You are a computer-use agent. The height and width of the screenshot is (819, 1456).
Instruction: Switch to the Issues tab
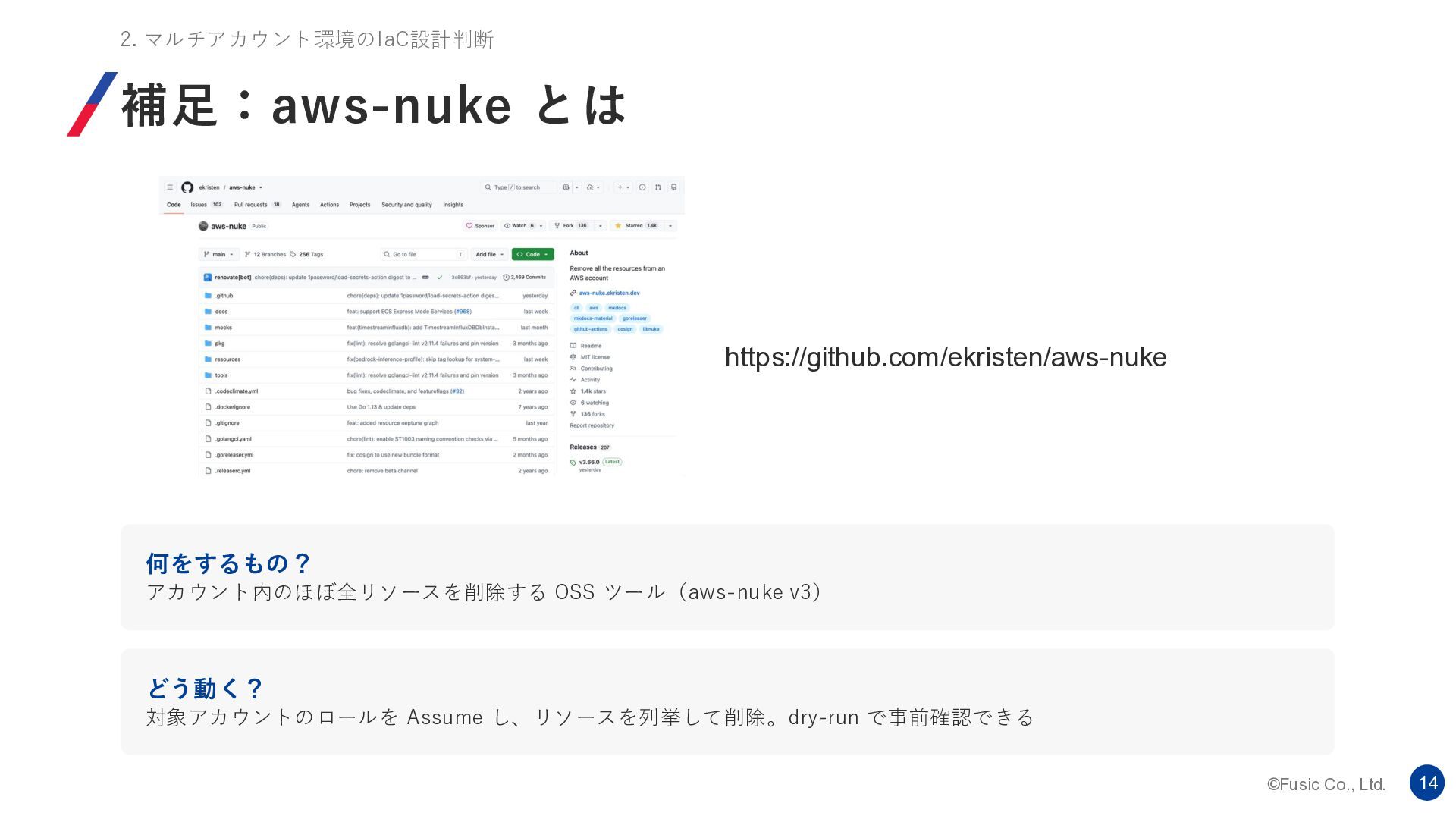tap(206, 205)
